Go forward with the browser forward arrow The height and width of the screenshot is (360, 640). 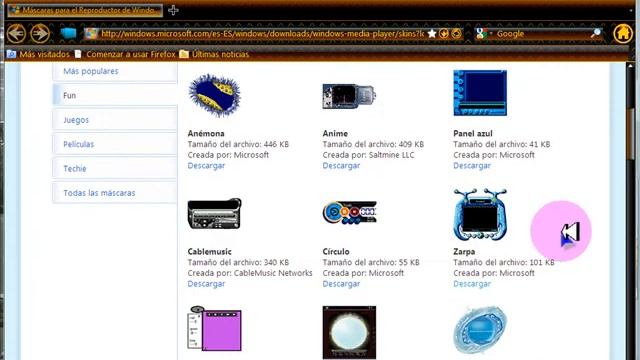click(x=40, y=33)
